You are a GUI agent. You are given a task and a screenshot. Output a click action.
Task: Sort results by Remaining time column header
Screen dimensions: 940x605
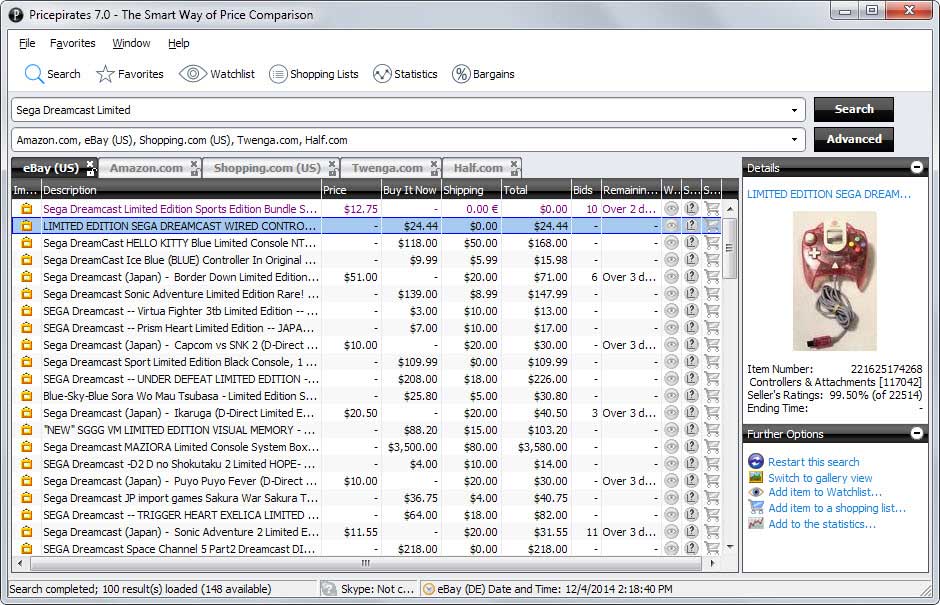(x=631, y=190)
